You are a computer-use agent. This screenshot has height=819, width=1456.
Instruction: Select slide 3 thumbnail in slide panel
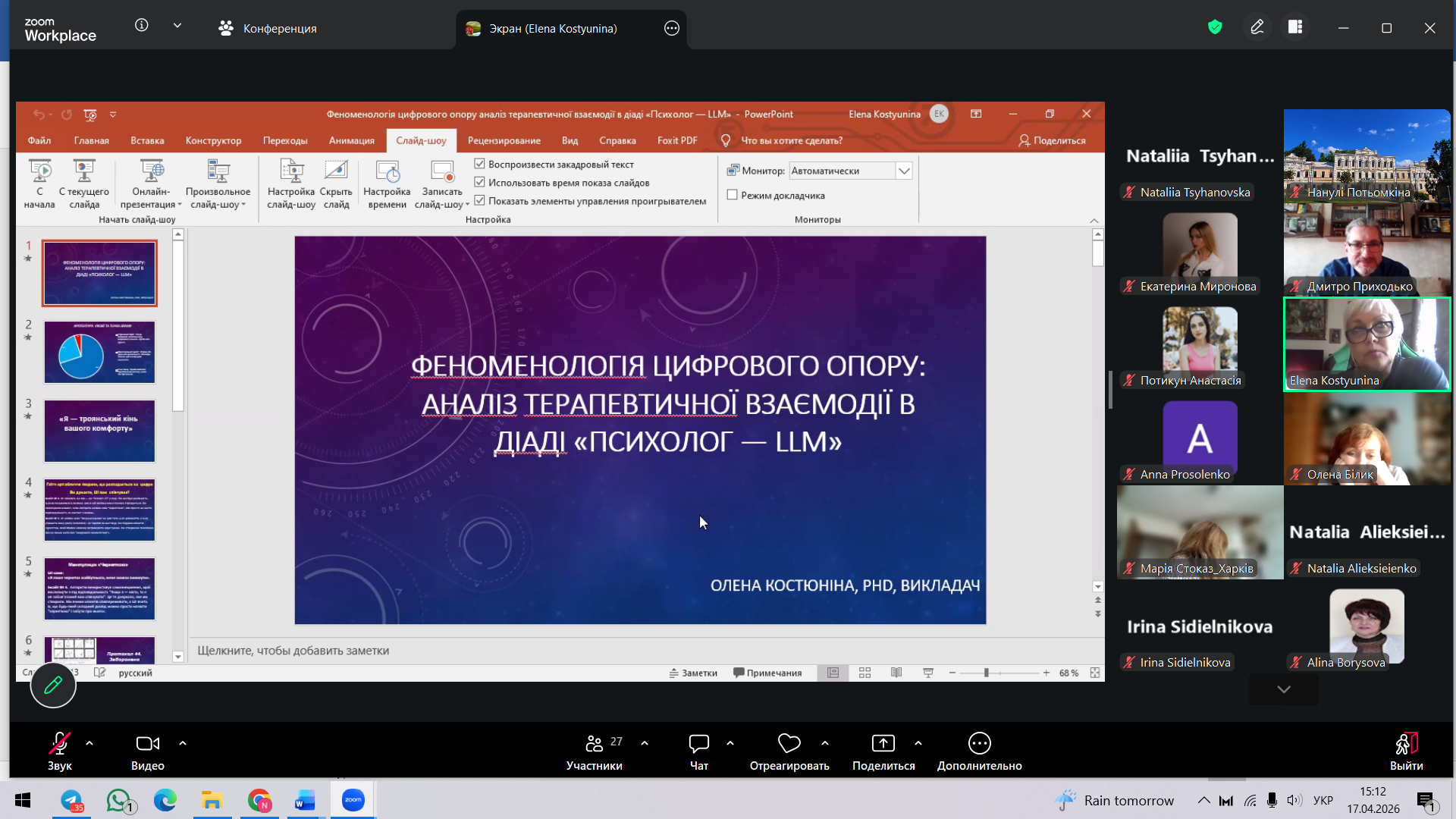point(99,431)
